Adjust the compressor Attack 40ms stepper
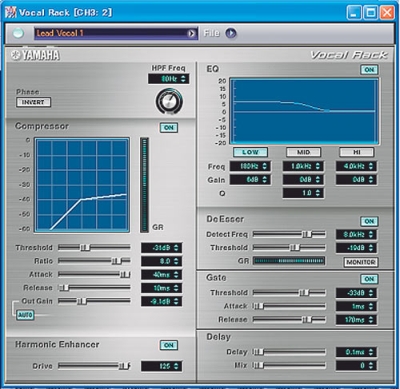This screenshot has height=389, width=400. (x=176, y=275)
